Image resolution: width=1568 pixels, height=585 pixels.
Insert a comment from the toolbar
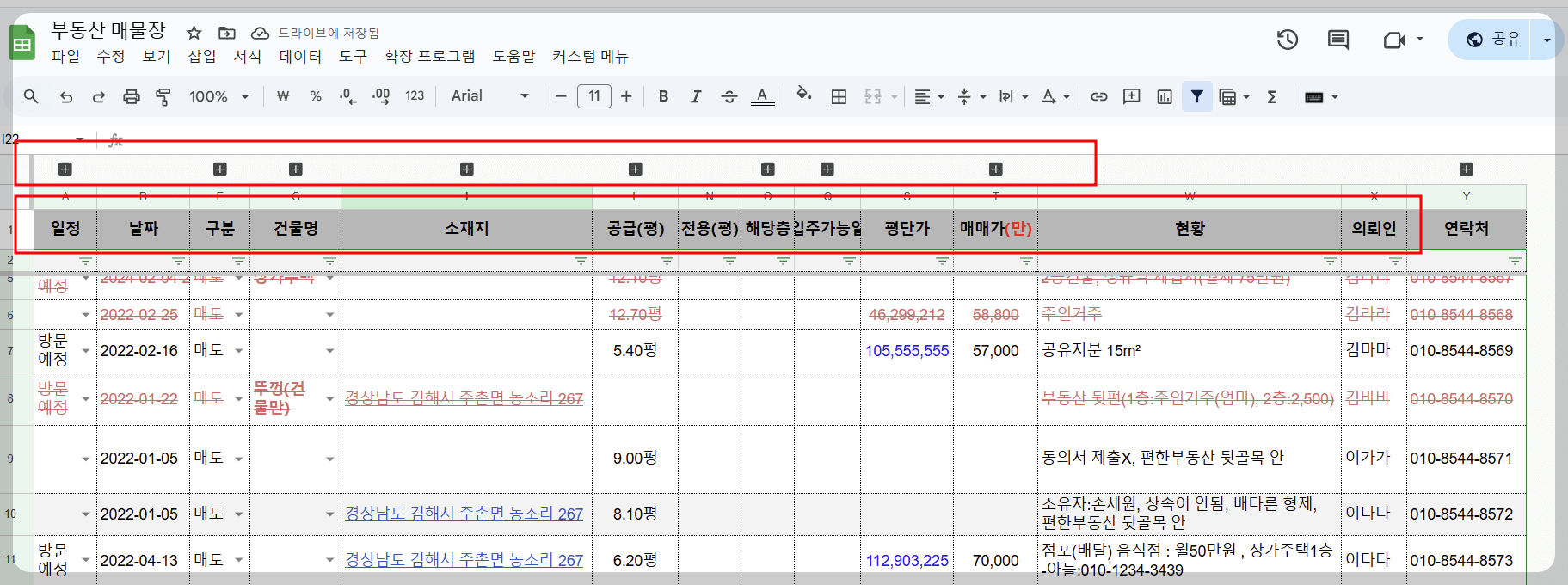pos(1132,96)
